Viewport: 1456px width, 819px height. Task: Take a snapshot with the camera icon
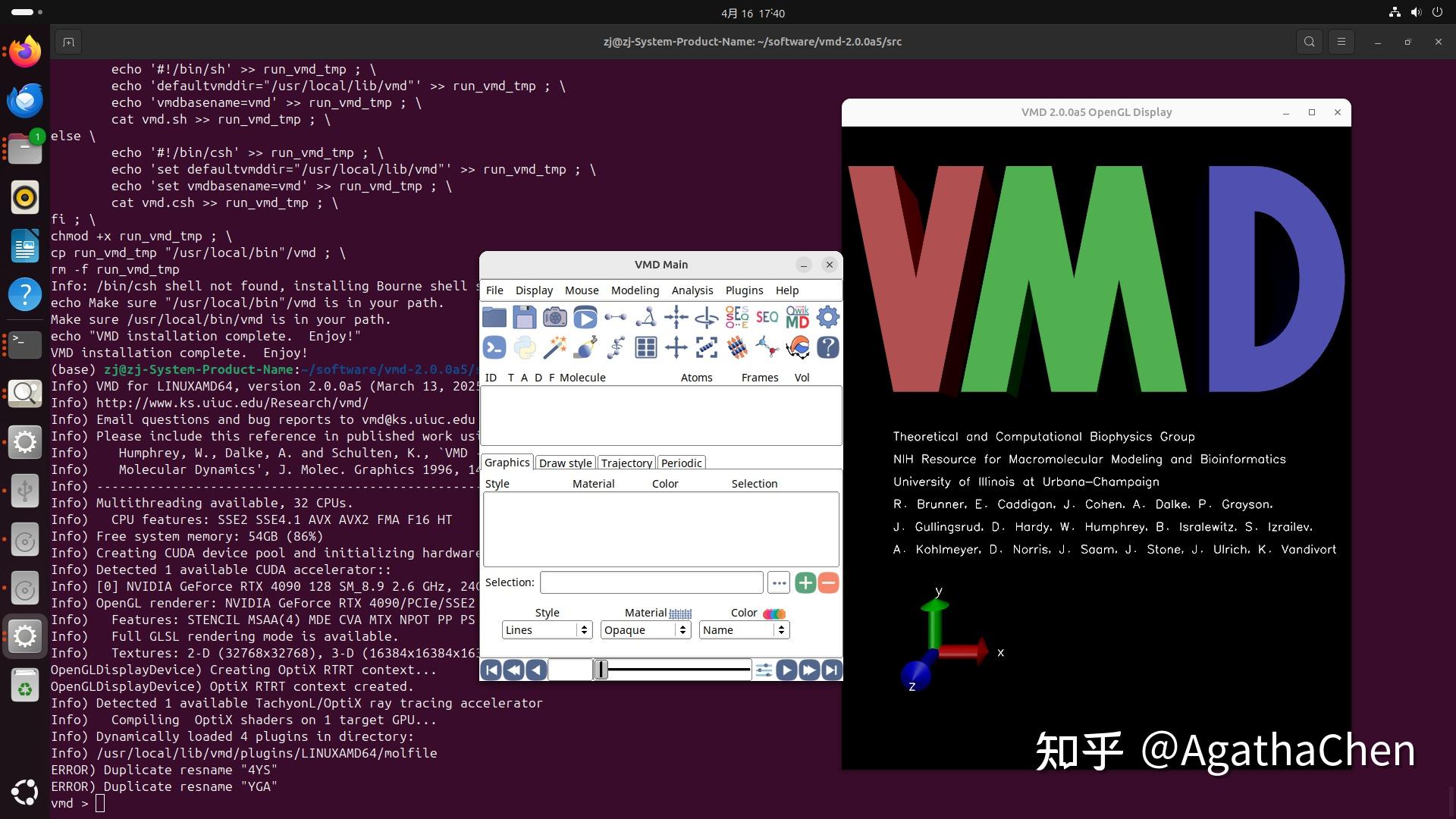pyautogui.click(x=555, y=317)
